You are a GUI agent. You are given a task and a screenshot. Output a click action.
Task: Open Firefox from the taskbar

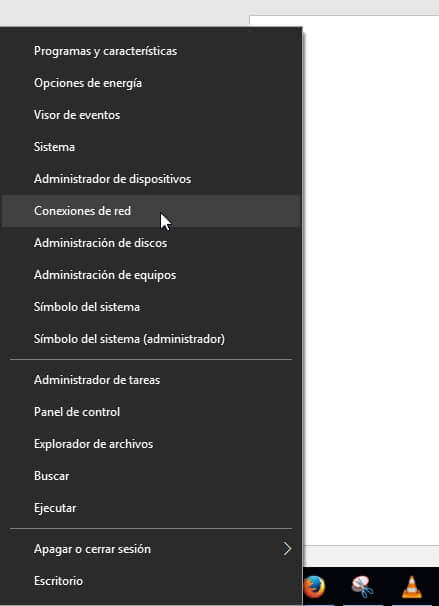314,587
